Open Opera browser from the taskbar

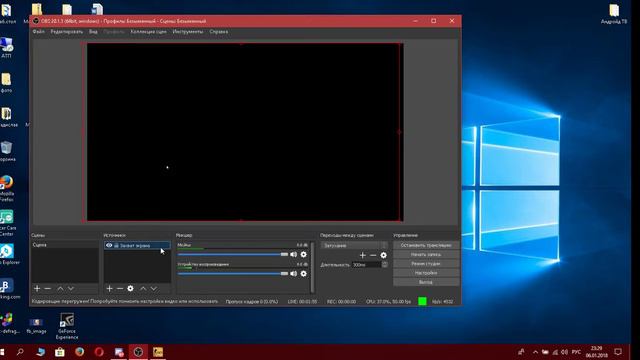(99, 352)
